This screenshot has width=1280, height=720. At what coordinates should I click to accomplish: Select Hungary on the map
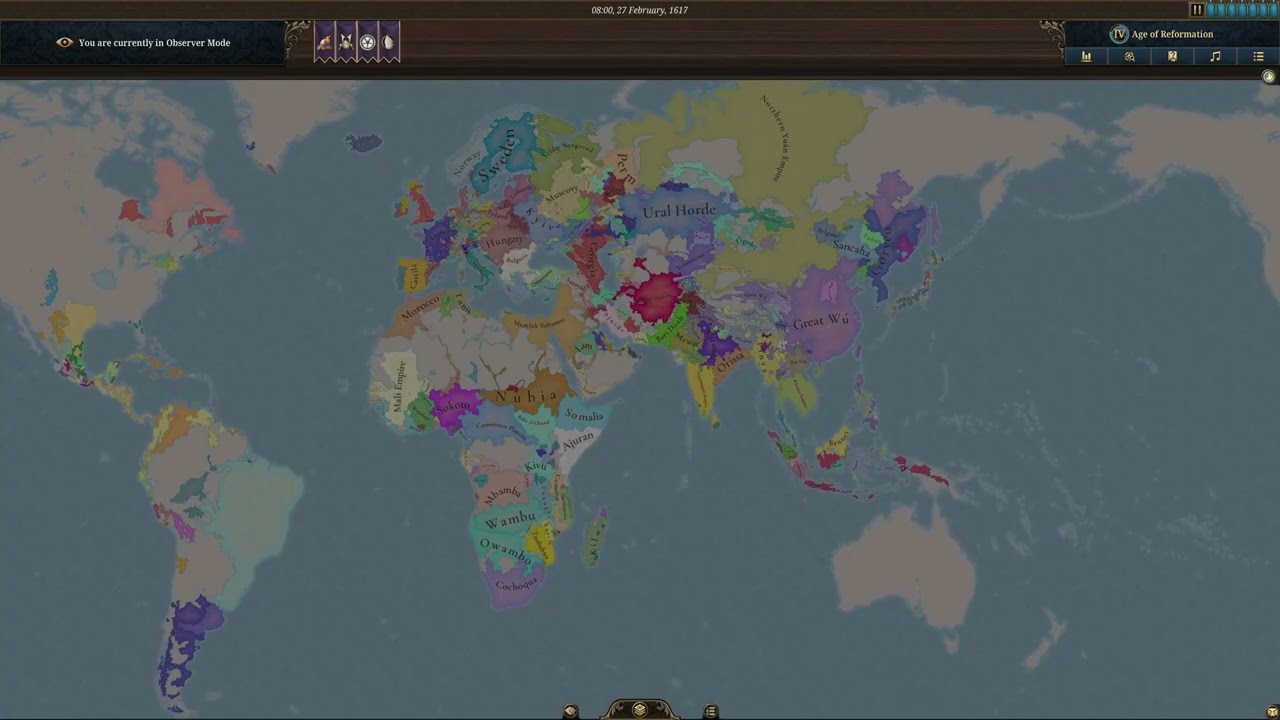coord(504,242)
